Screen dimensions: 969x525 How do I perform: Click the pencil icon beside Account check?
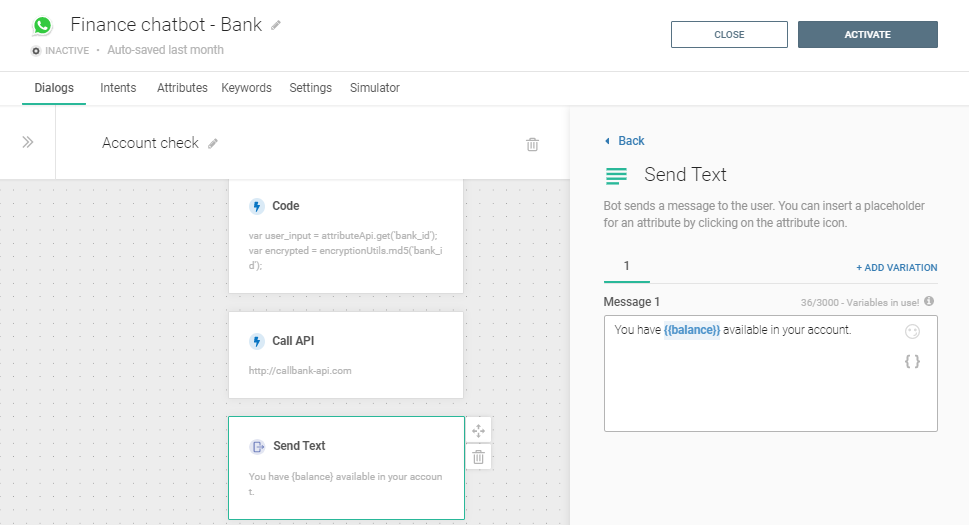213,144
